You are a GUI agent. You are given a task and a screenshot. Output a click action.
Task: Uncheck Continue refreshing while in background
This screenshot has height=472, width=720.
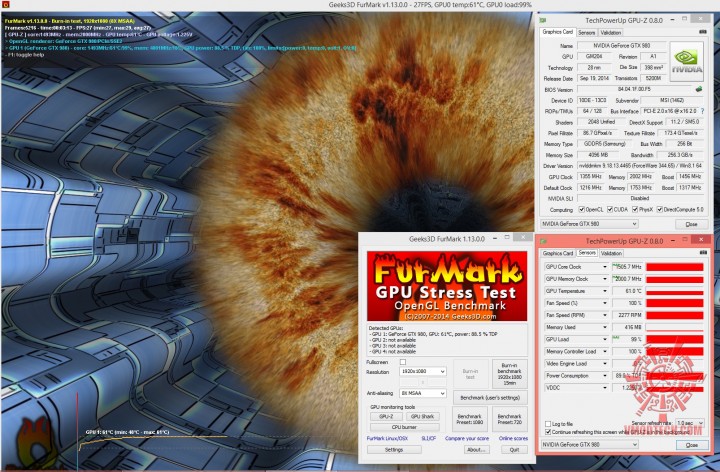coord(547,432)
